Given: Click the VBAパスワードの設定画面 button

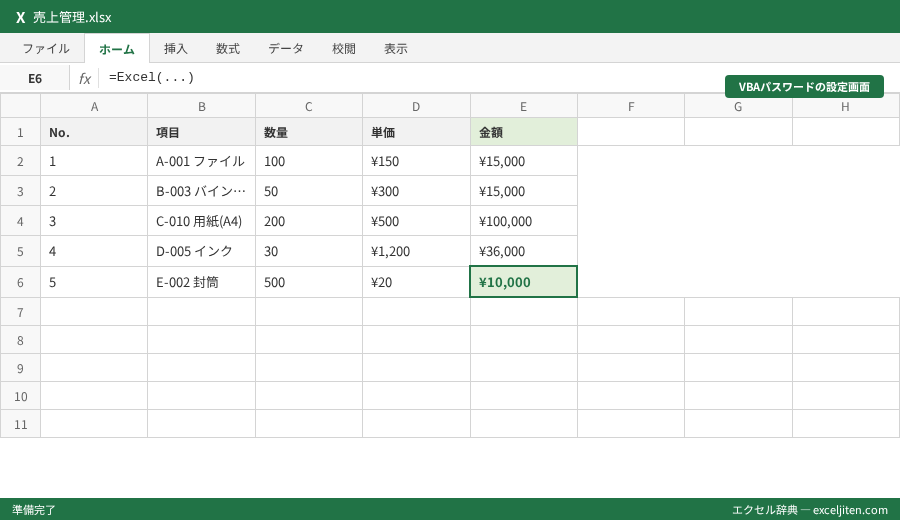Looking at the screenshot, I should tap(804, 87).
